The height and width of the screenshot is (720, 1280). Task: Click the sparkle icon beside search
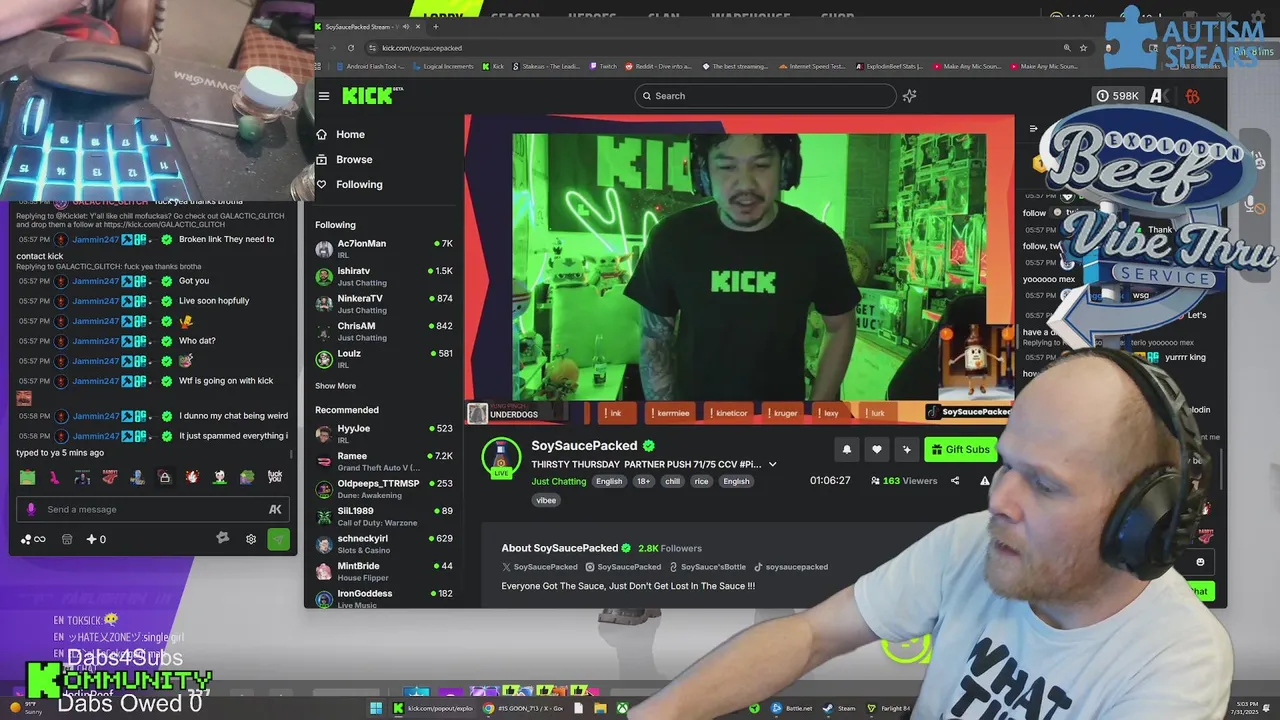coord(909,96)
